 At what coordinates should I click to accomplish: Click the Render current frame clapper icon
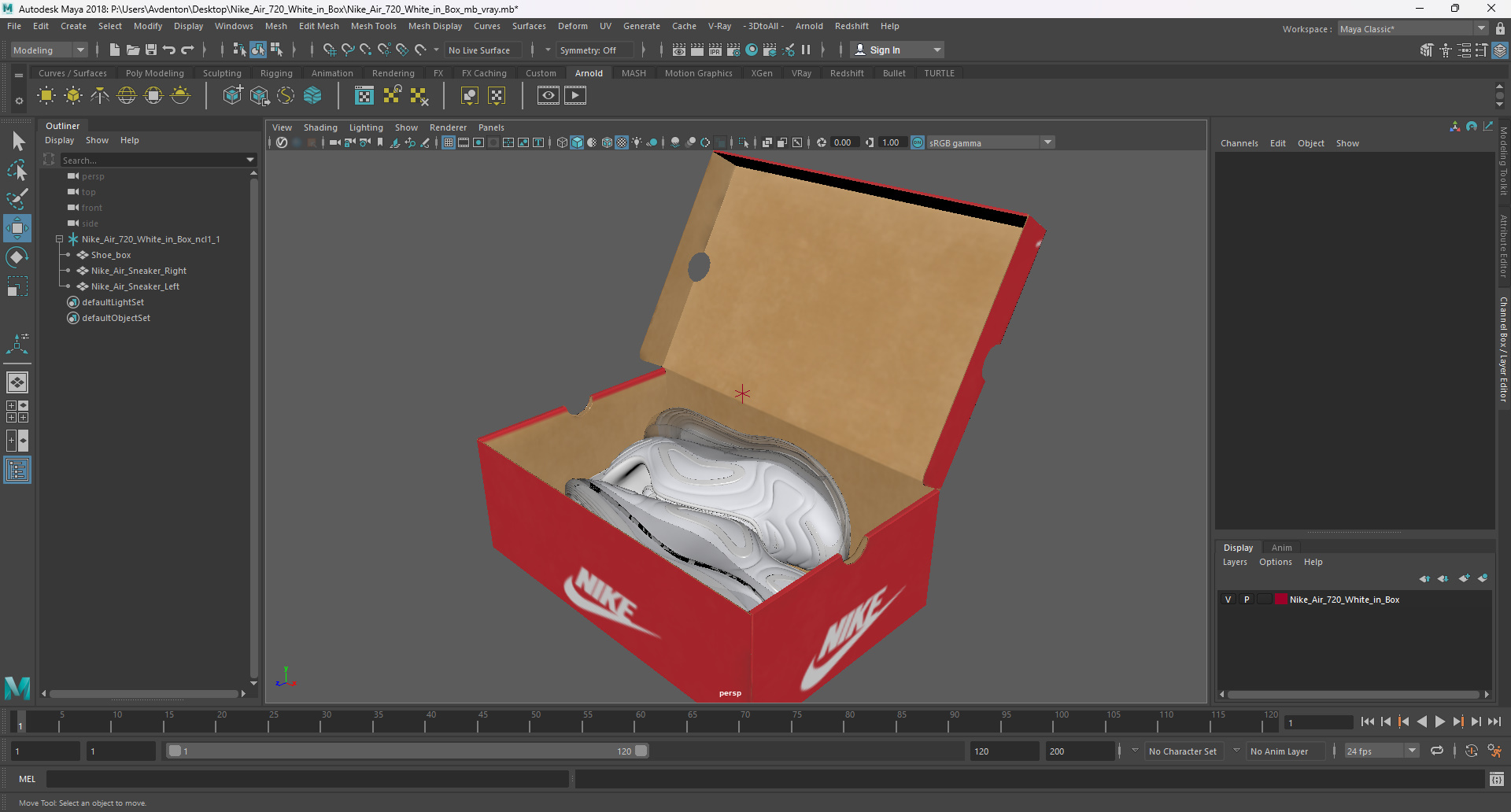(x=697, y=50)
